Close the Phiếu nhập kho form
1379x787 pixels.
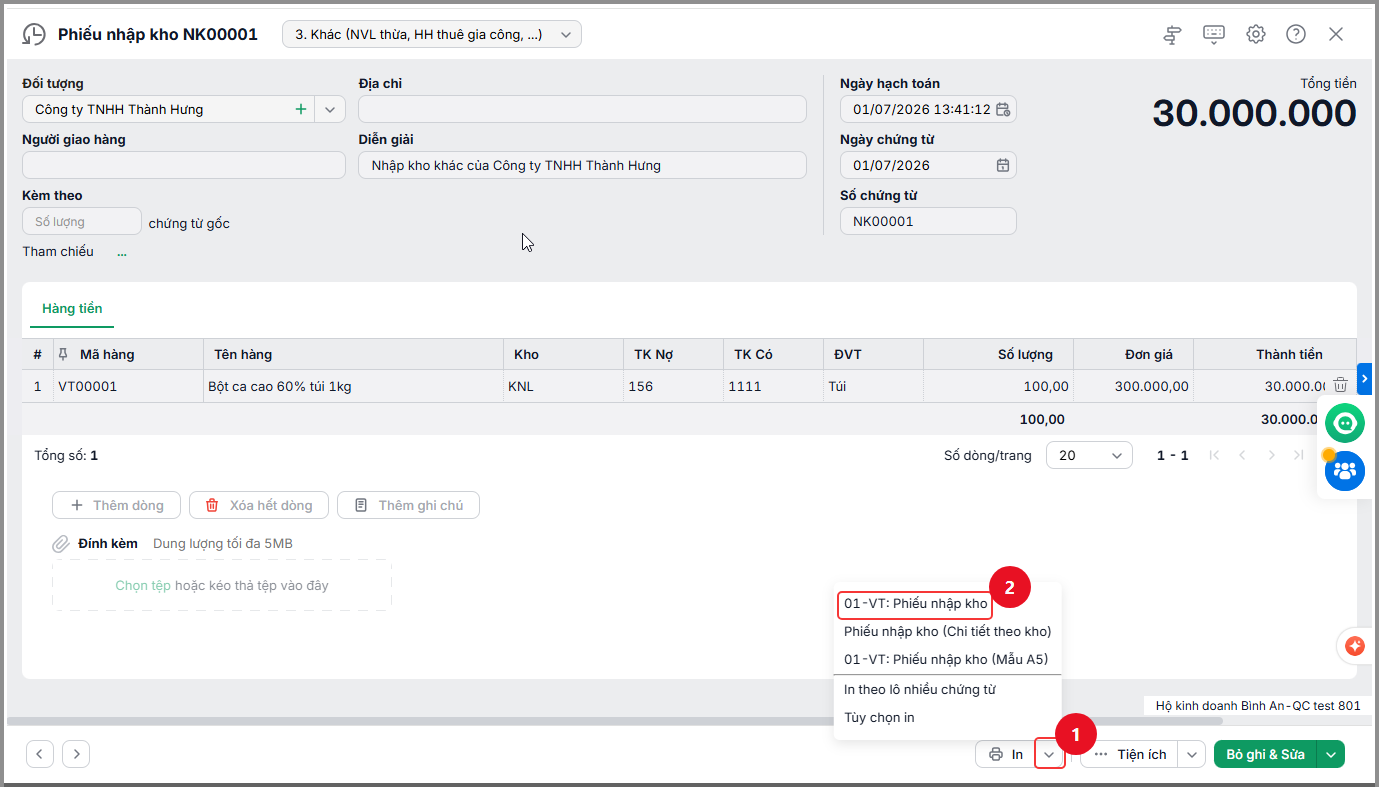tap(1336, 34)
